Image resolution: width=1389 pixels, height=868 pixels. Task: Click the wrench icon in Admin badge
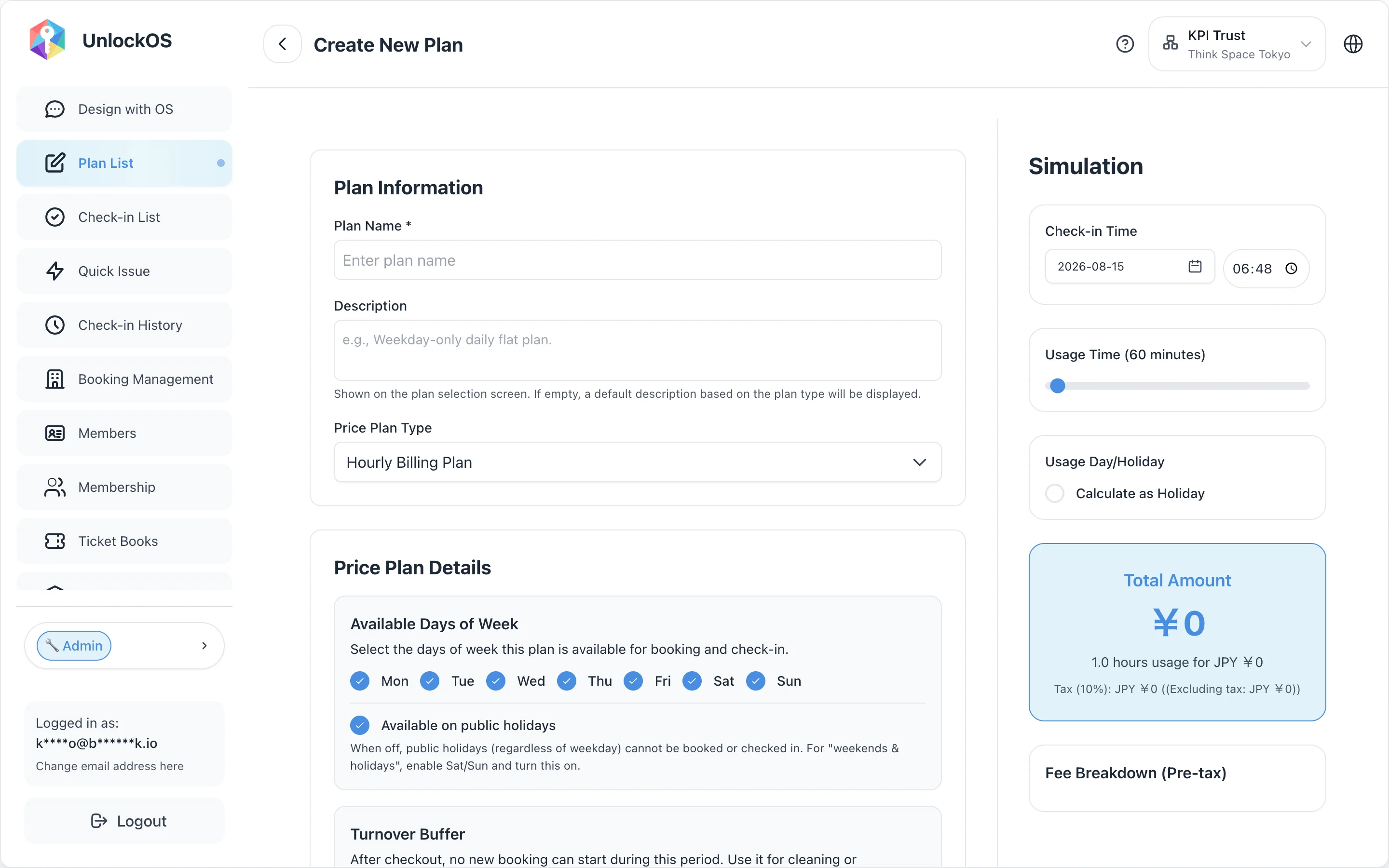[52, 646]
